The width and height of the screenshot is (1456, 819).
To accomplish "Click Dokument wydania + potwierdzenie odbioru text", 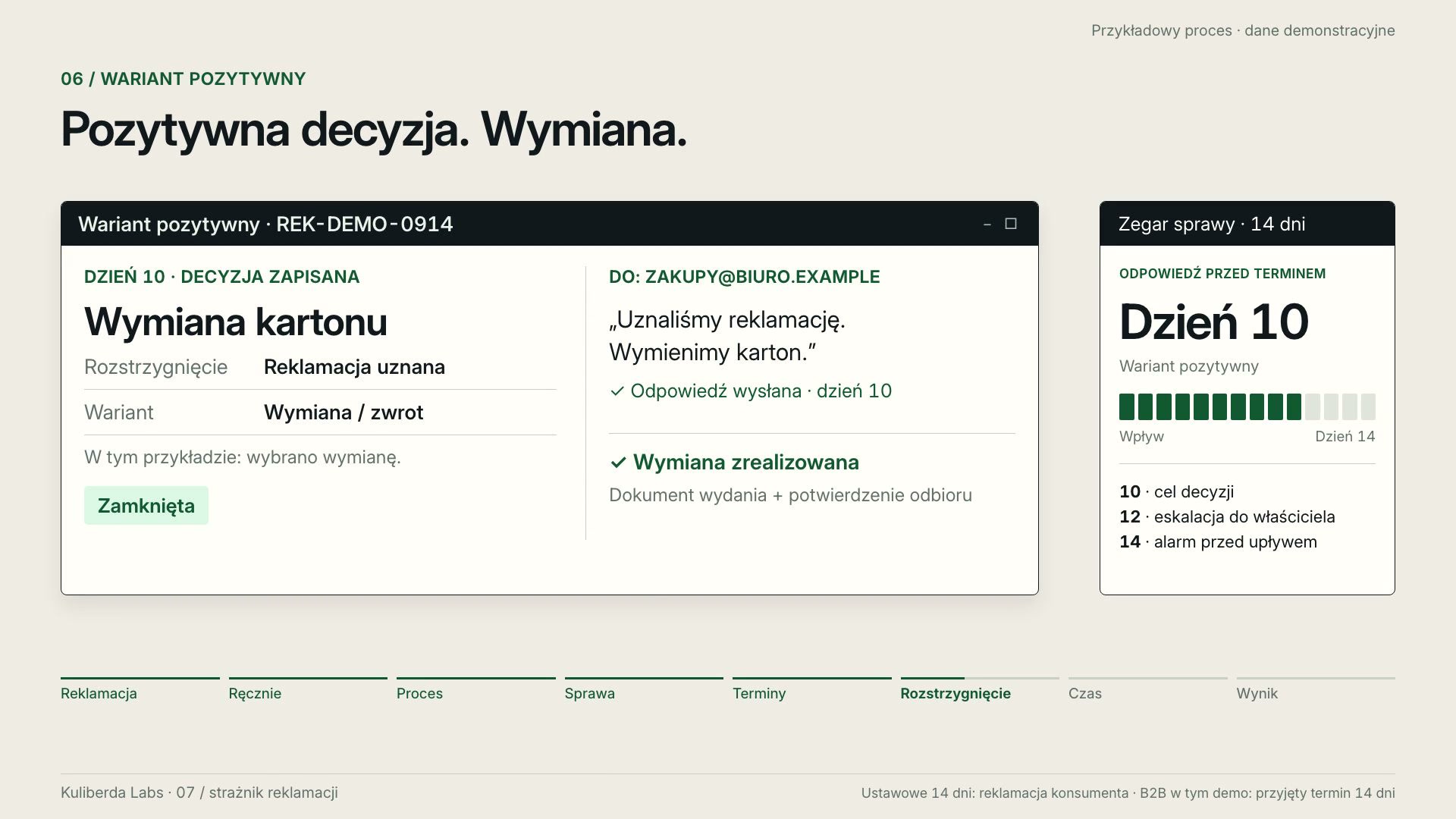I will point(790,495).
